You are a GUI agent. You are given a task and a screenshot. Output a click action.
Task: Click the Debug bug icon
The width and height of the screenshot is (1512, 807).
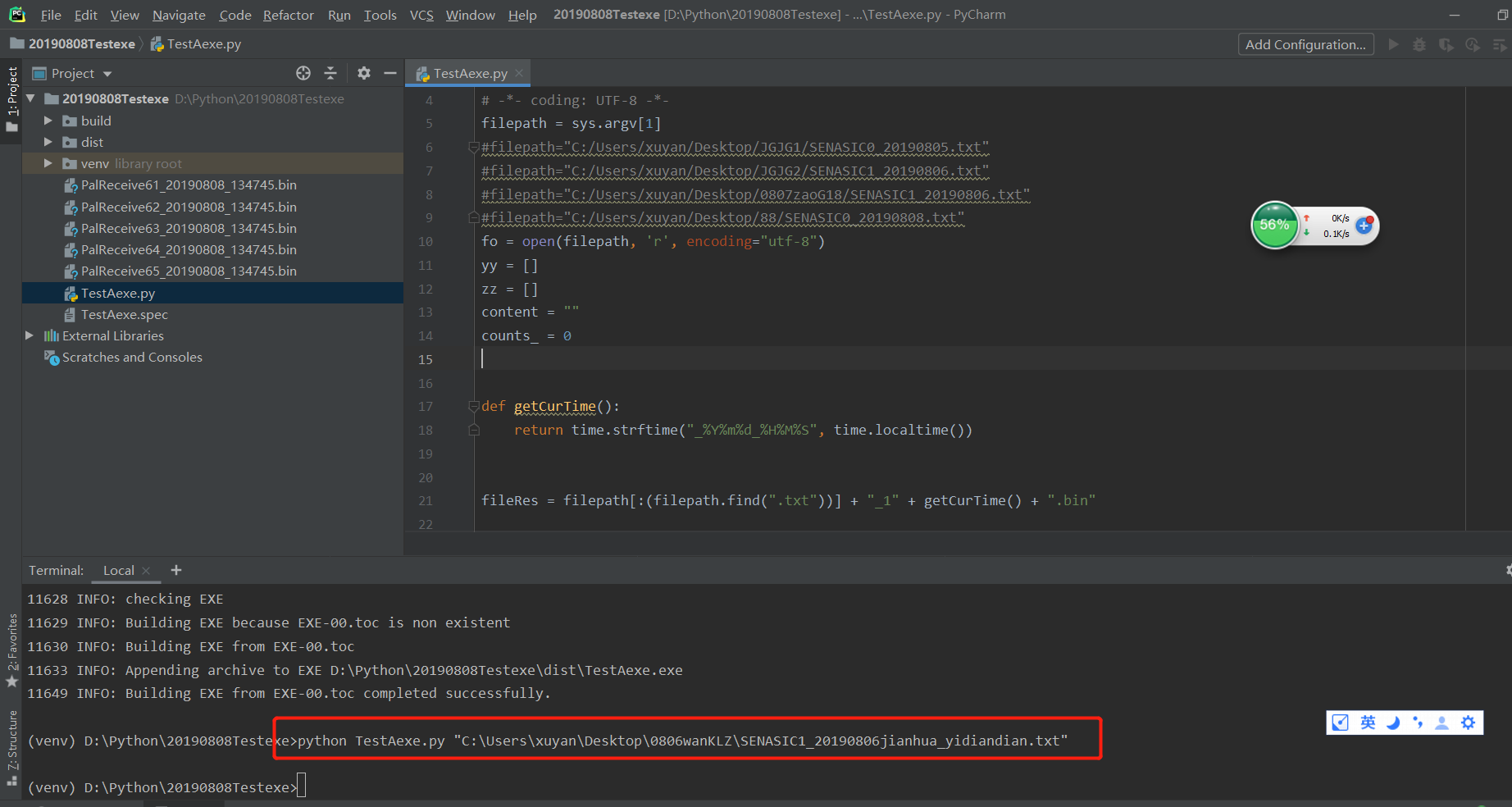1419,44
